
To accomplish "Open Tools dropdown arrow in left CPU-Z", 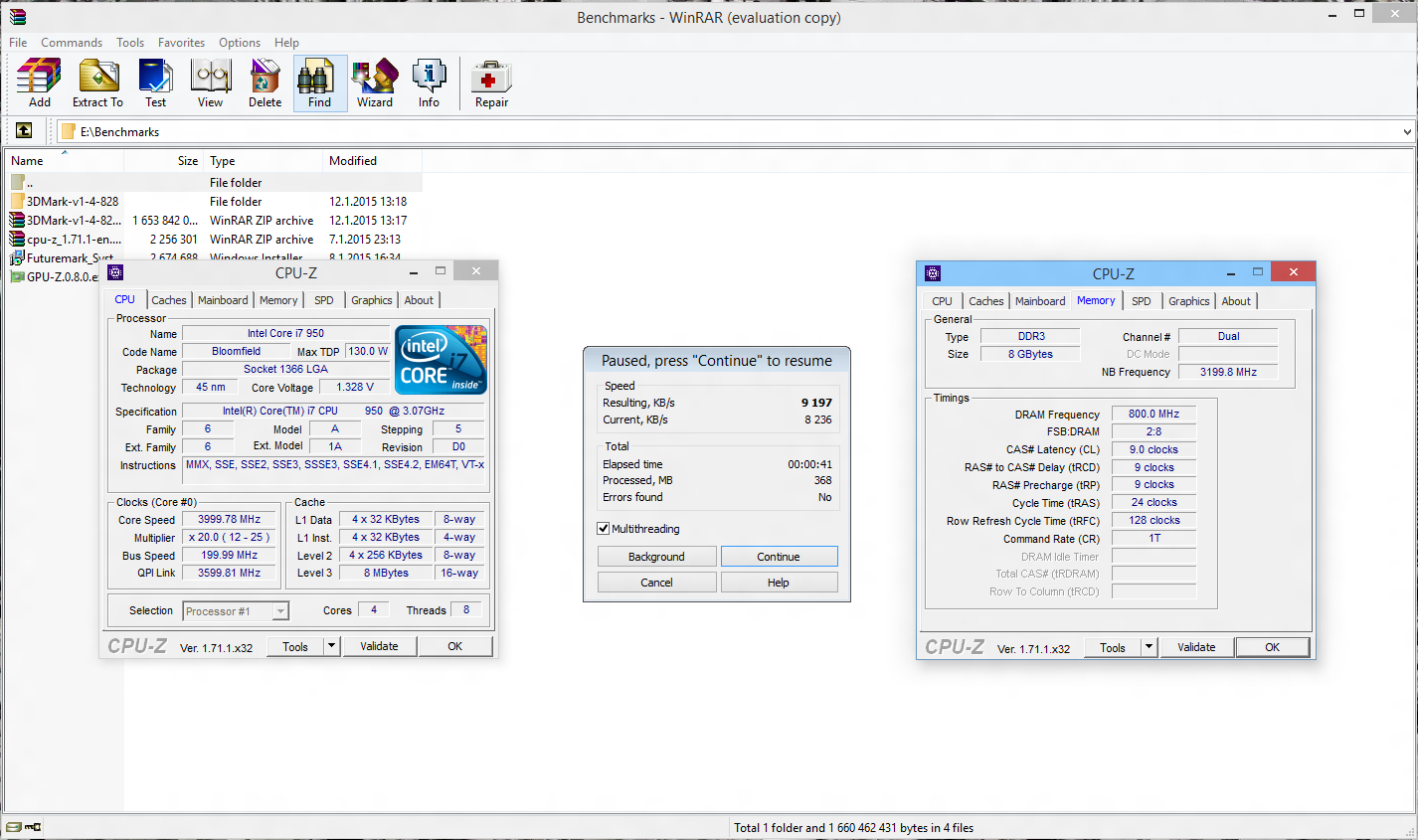I will (x=332, y=646).
